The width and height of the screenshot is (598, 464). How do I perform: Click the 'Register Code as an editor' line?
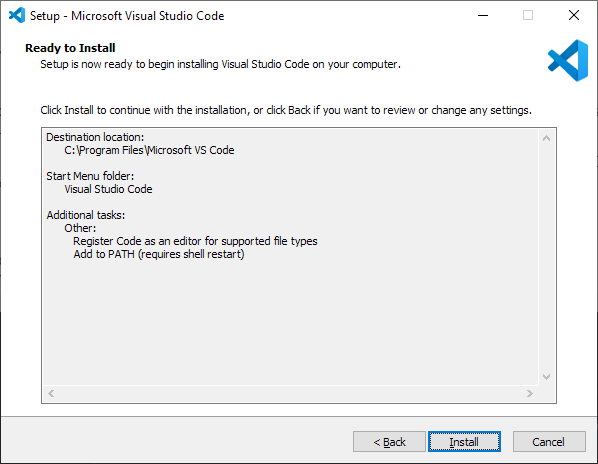point(195,241)
